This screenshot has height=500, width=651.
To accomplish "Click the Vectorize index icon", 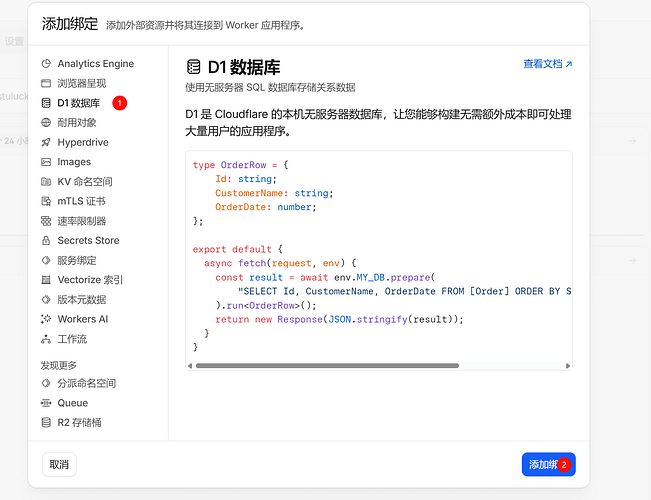I will tap(46, 280).
